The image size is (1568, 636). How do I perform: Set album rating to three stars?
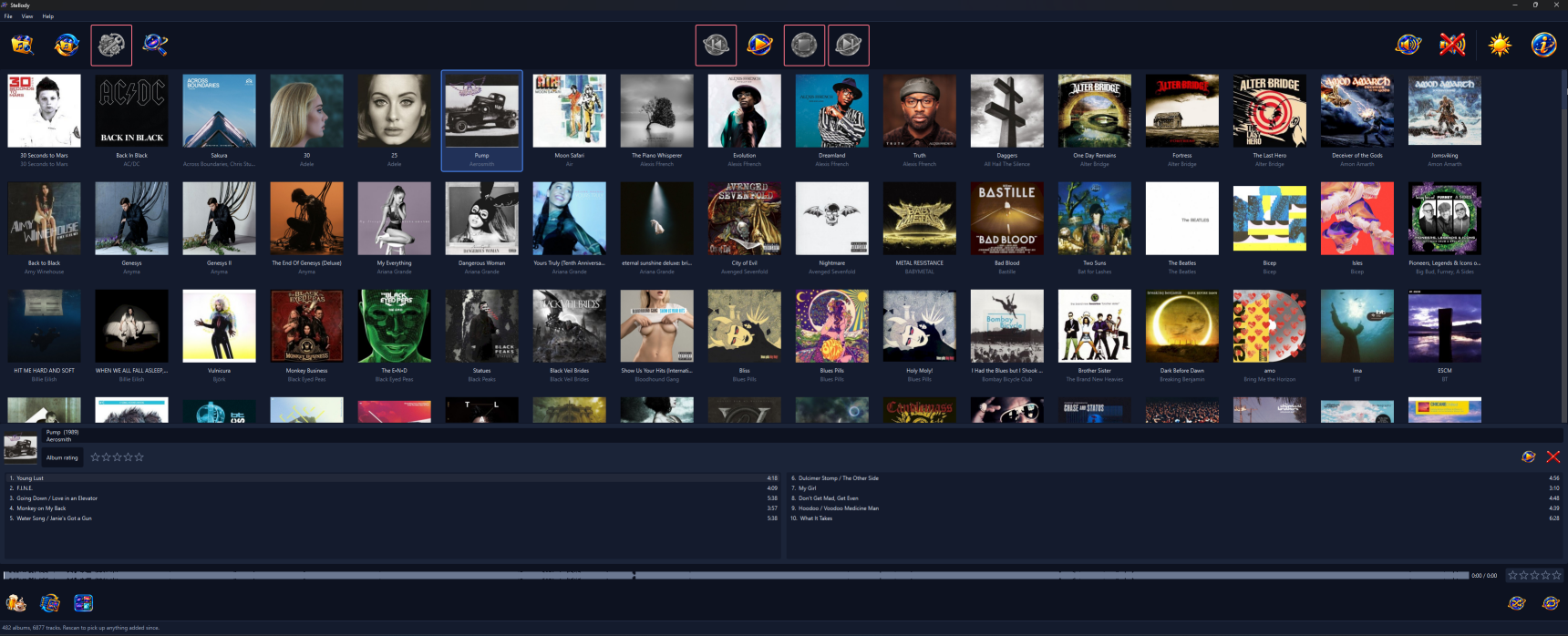117,457
